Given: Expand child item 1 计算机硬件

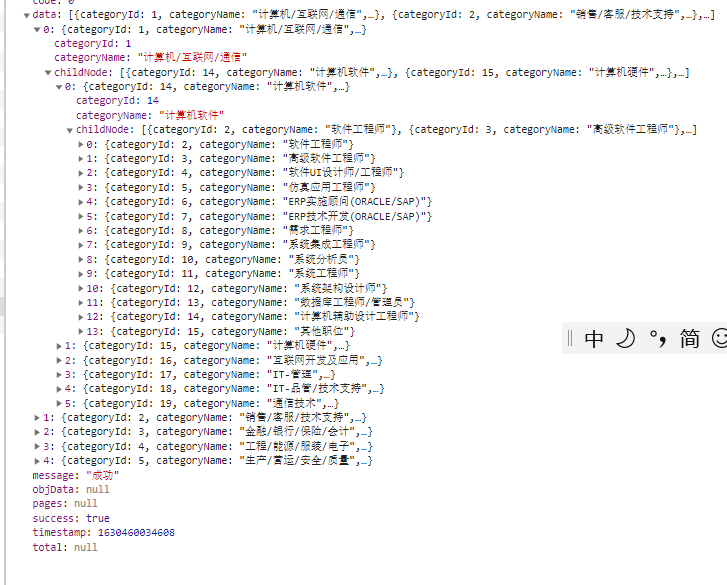Looking at the screenshot, I should (59, 346).
